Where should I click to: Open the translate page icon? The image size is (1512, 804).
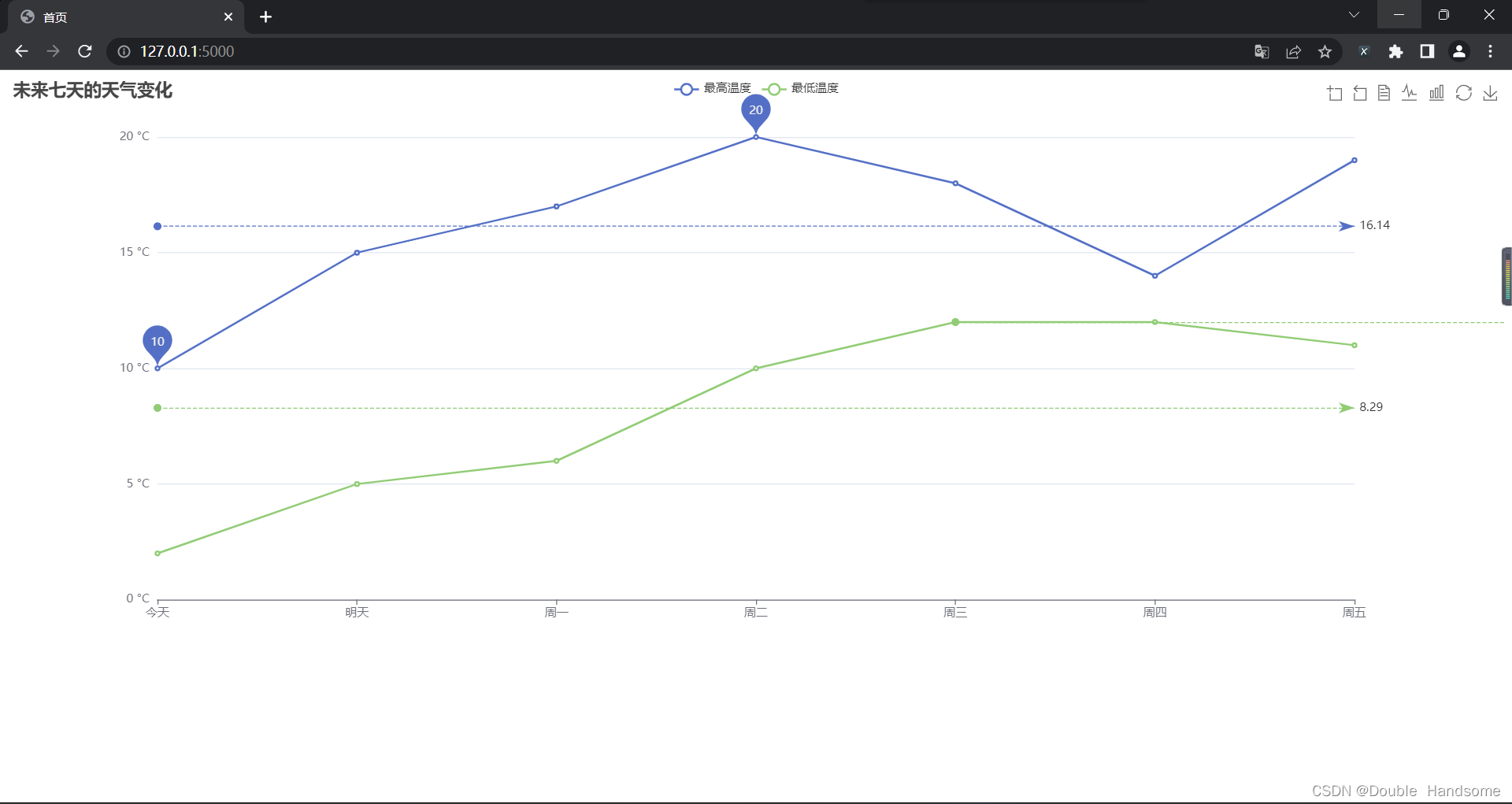click(x=1262, y=51)
